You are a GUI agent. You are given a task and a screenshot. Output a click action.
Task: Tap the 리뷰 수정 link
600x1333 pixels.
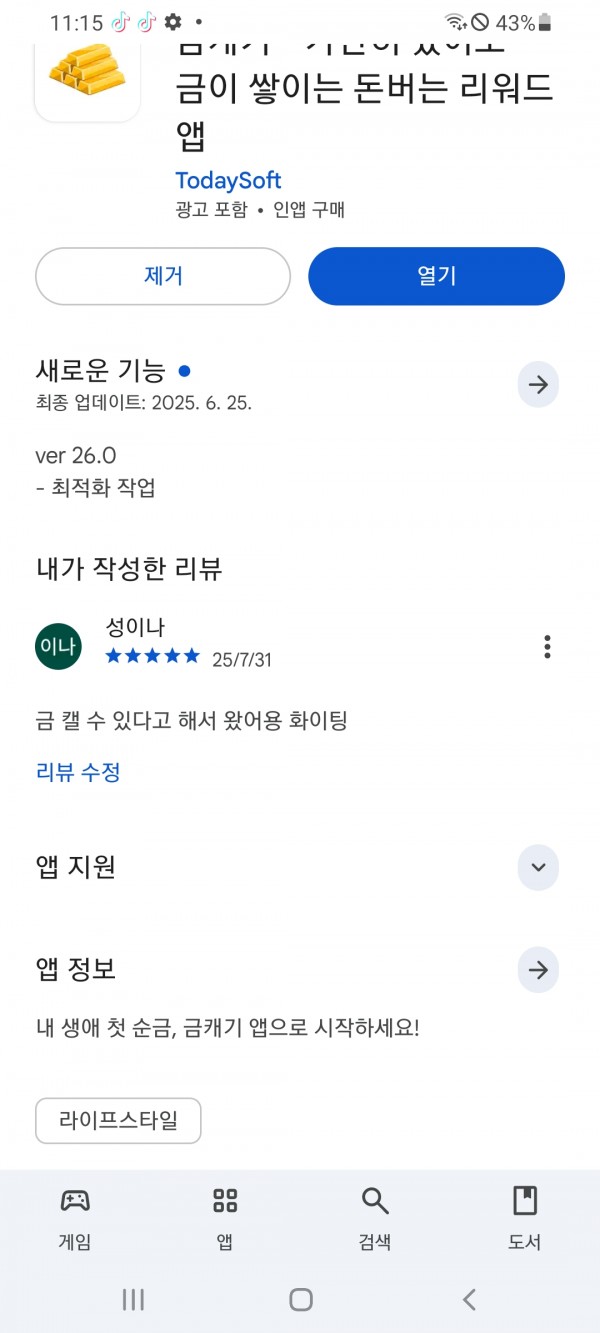click(78, 772)
